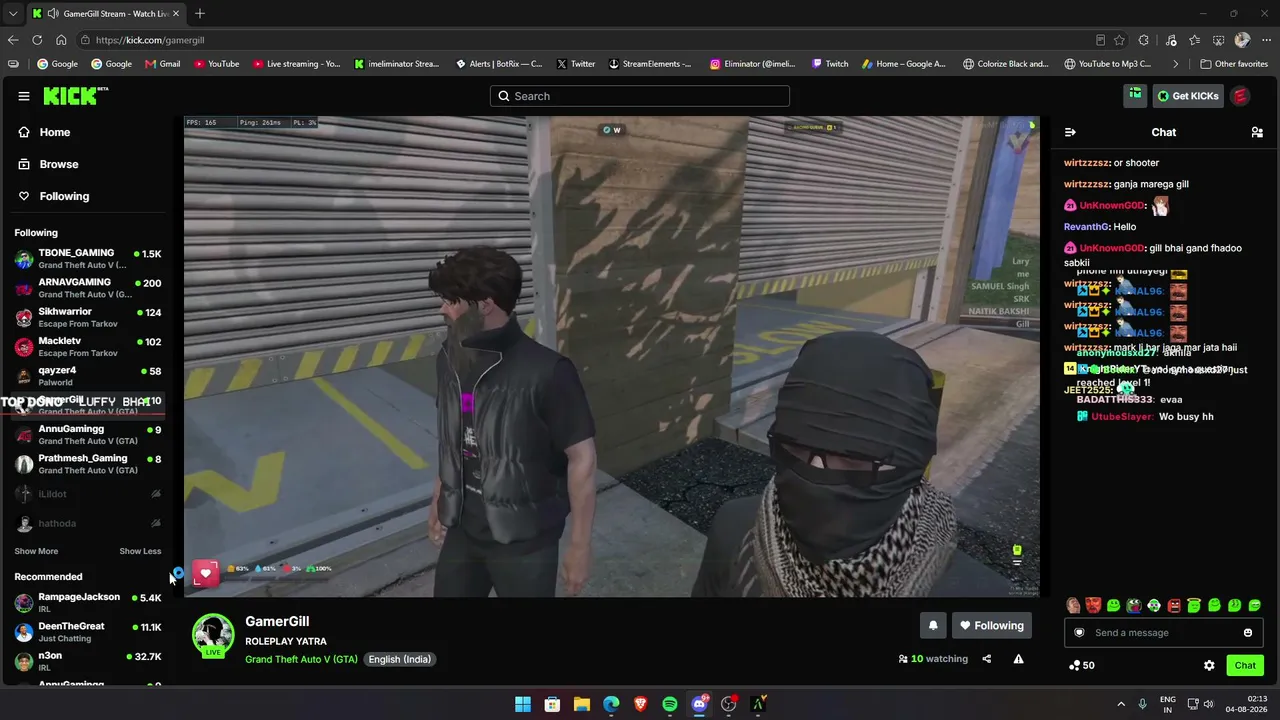Image resolution: width=1280 pixels, height=720 pixels.
Task: Open the chat users list icon
Action: coord(1257,132)
